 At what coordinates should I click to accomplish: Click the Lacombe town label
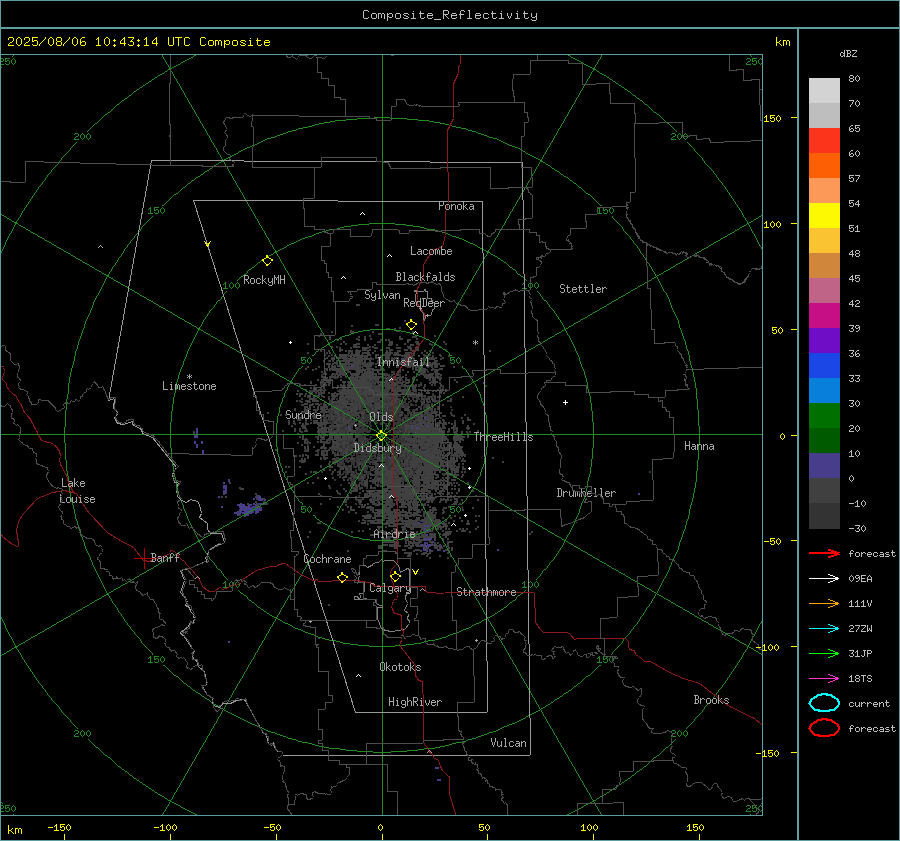pyautogui.click(x=431, y=251)
